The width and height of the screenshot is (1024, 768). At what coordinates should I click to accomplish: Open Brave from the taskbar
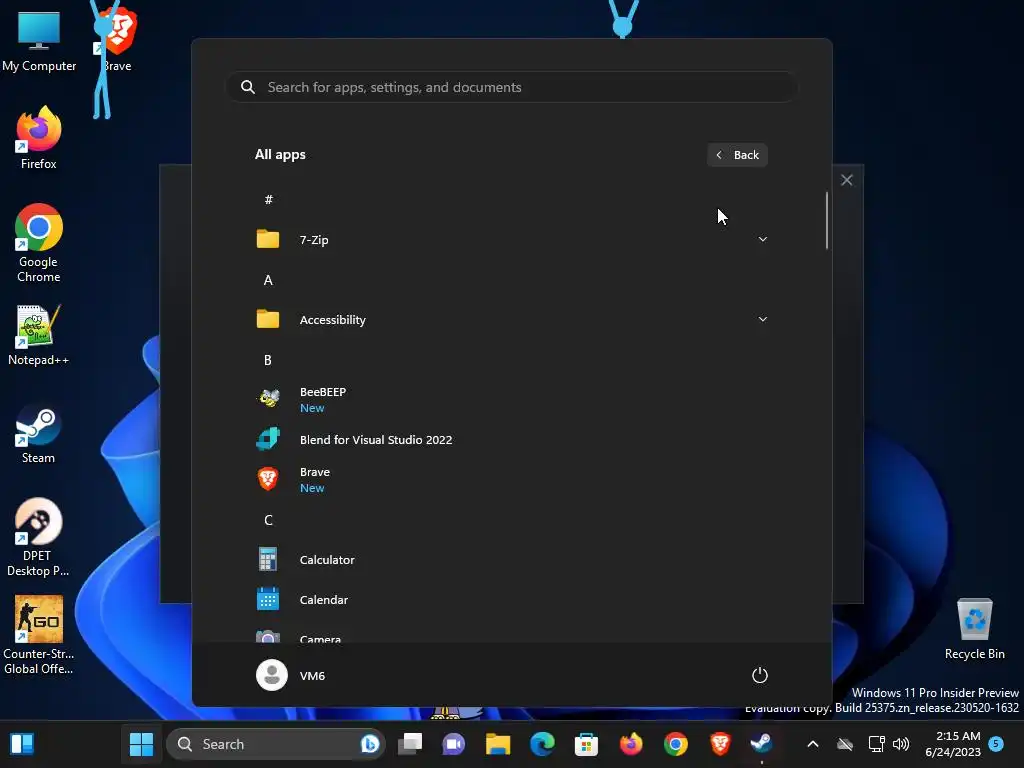pyautogui.click(x=720, y=744)
